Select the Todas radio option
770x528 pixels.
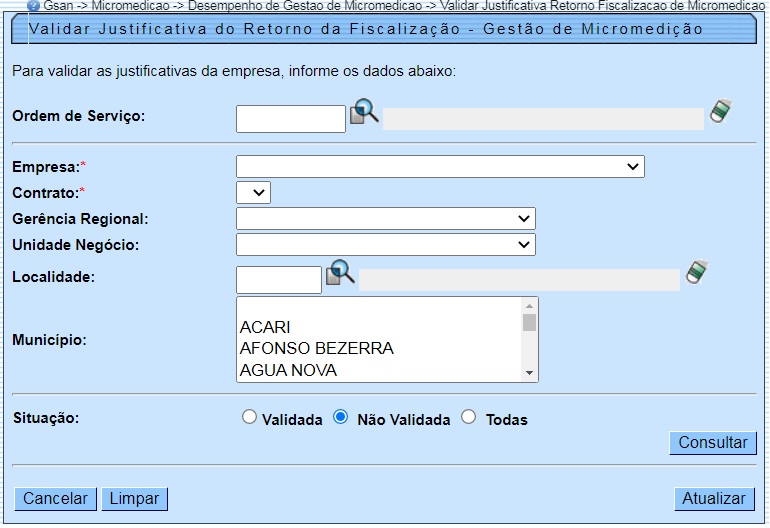[x=468, y=417]
